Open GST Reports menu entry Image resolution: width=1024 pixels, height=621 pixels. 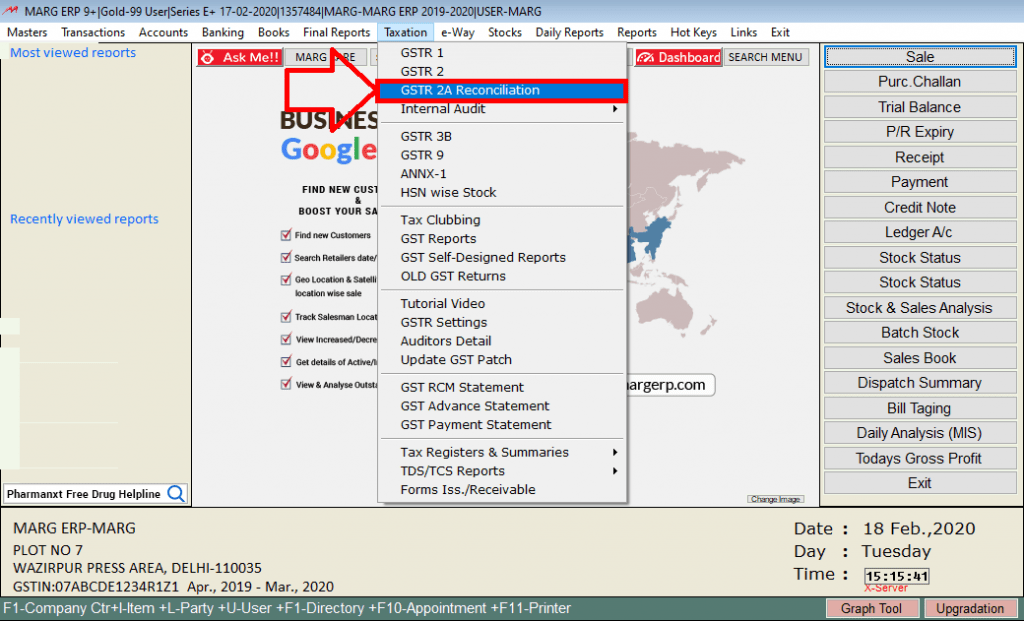point(502,238)
